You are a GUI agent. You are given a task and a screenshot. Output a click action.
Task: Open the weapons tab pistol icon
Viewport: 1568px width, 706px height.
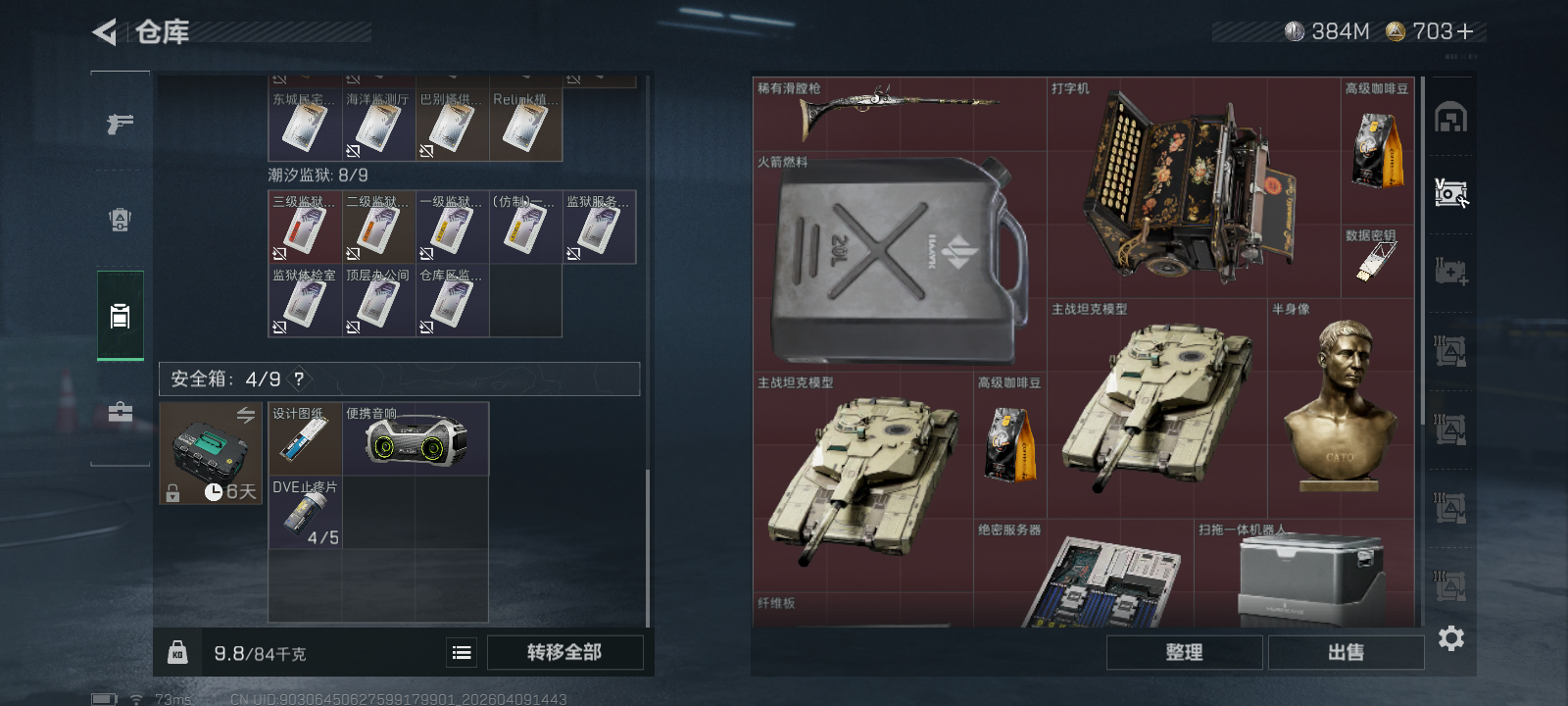tap(120, 124)
